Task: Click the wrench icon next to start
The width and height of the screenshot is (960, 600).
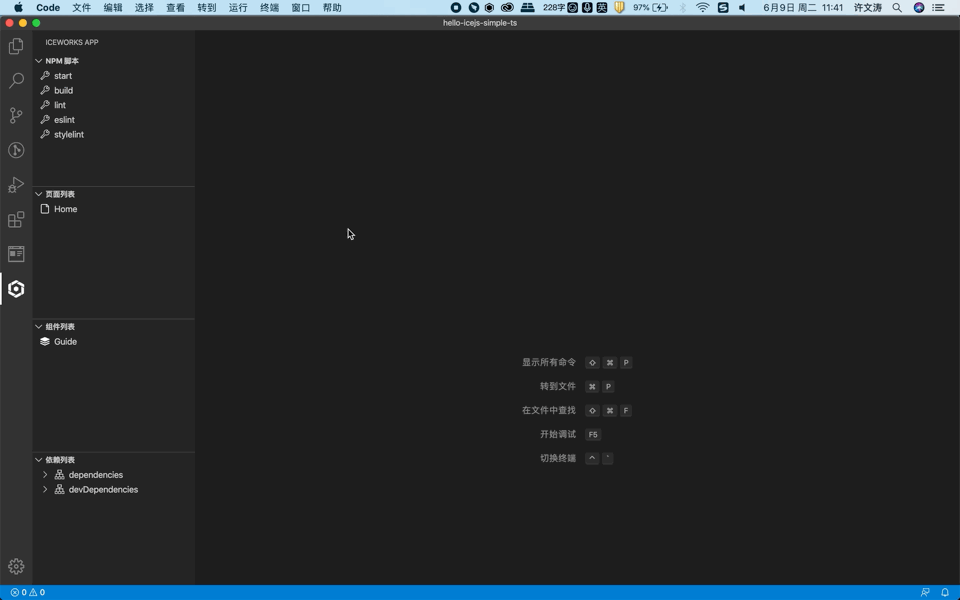Action: 45,75
